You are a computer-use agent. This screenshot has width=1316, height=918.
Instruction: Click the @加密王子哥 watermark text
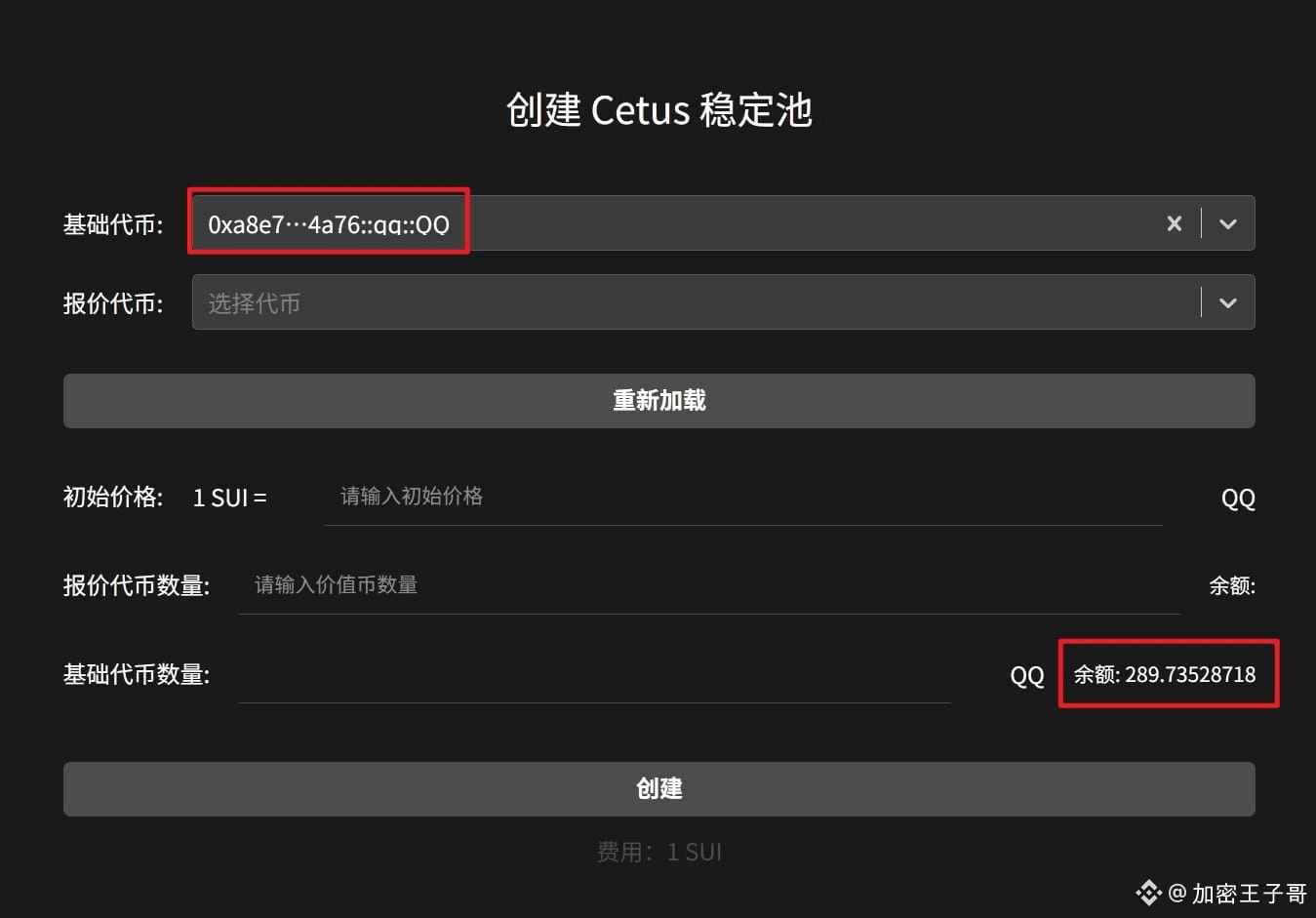coord(1237,894)
